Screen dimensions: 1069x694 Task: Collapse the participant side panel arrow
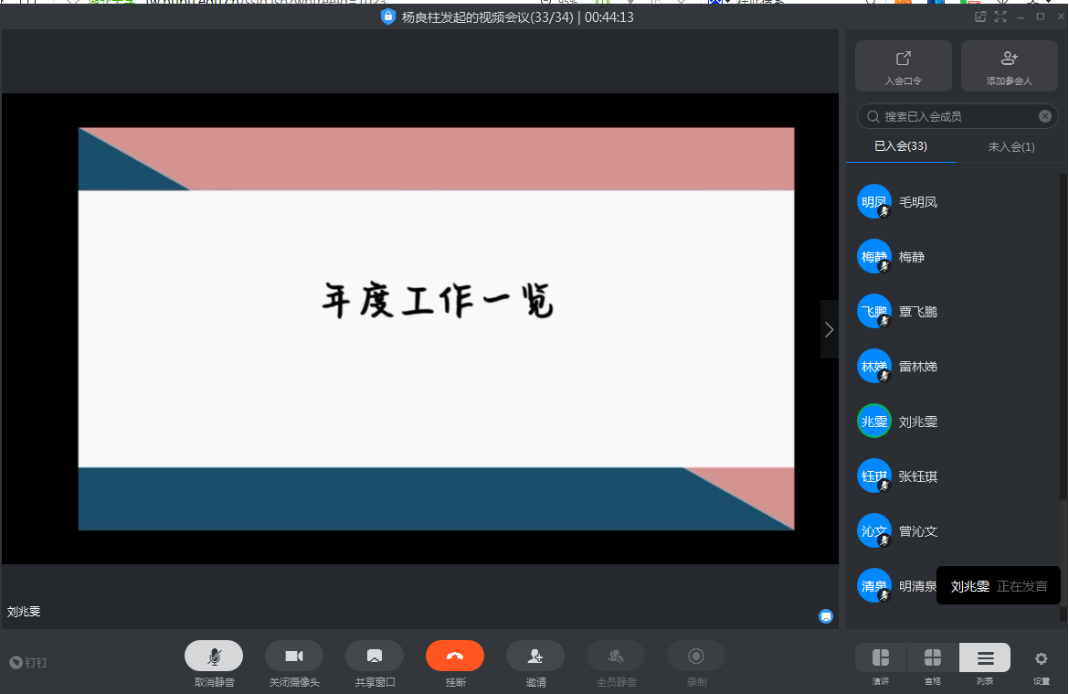[829, 329]
